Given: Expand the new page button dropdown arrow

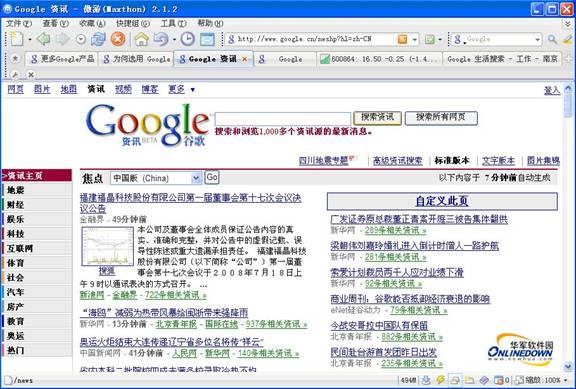Looking at the screenshot, I should pos(30,39).
